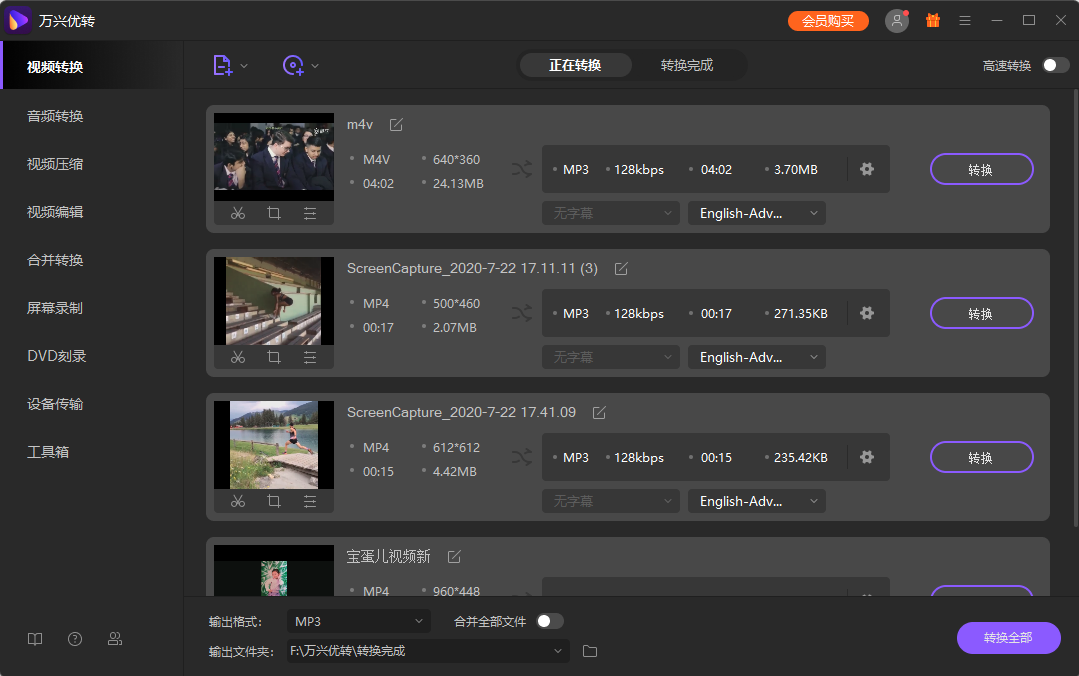Open help via the question mark icon
1079x676 pixels.
[75, 638]
